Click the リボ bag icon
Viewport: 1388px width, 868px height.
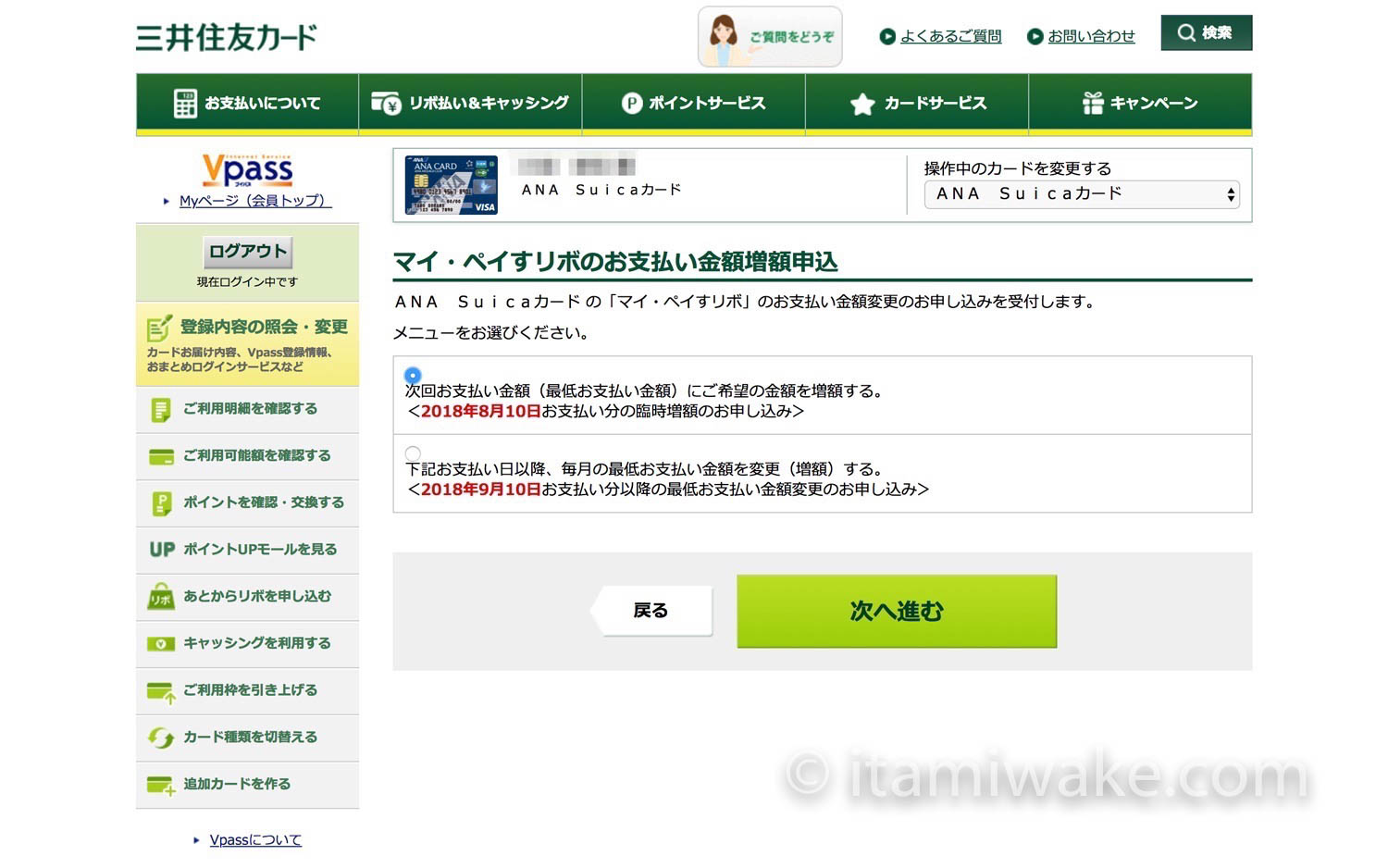[x=161, y=597]
